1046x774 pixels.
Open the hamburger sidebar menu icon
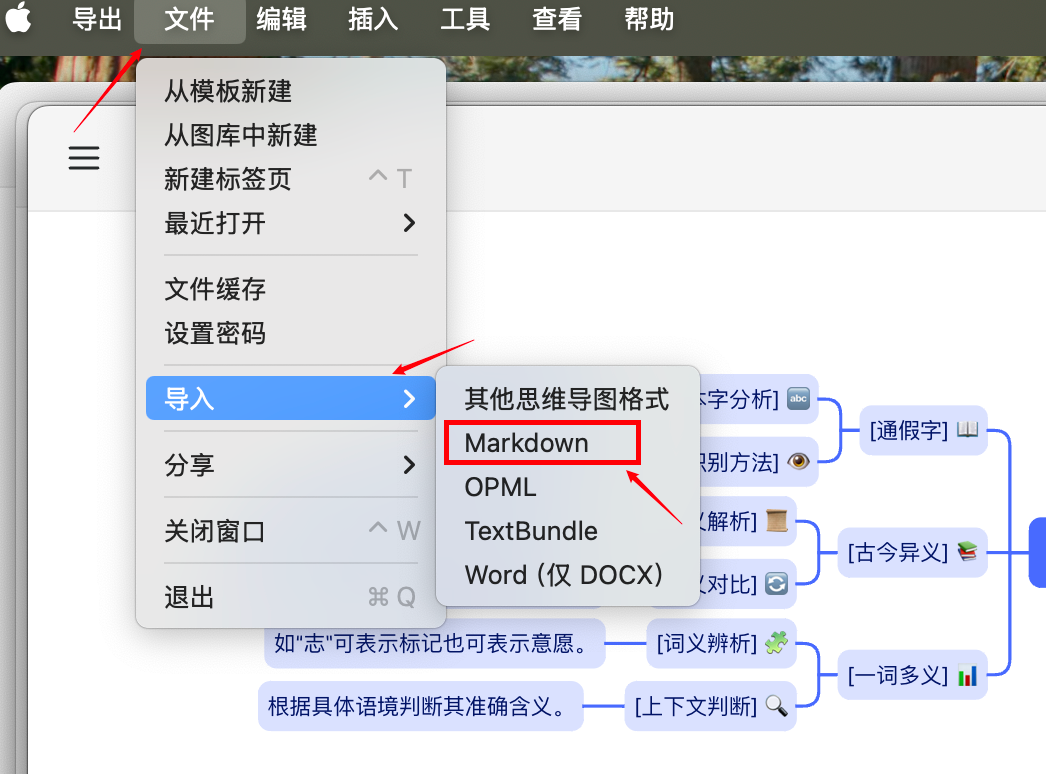(84, 157)
